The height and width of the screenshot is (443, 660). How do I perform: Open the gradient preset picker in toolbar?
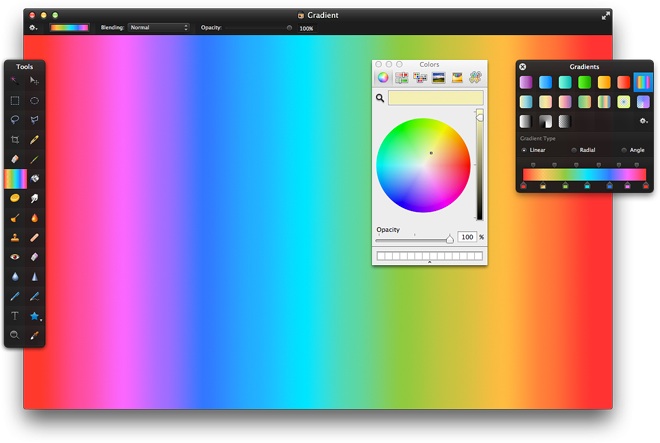pyautogui.click(x=69, y=28)
